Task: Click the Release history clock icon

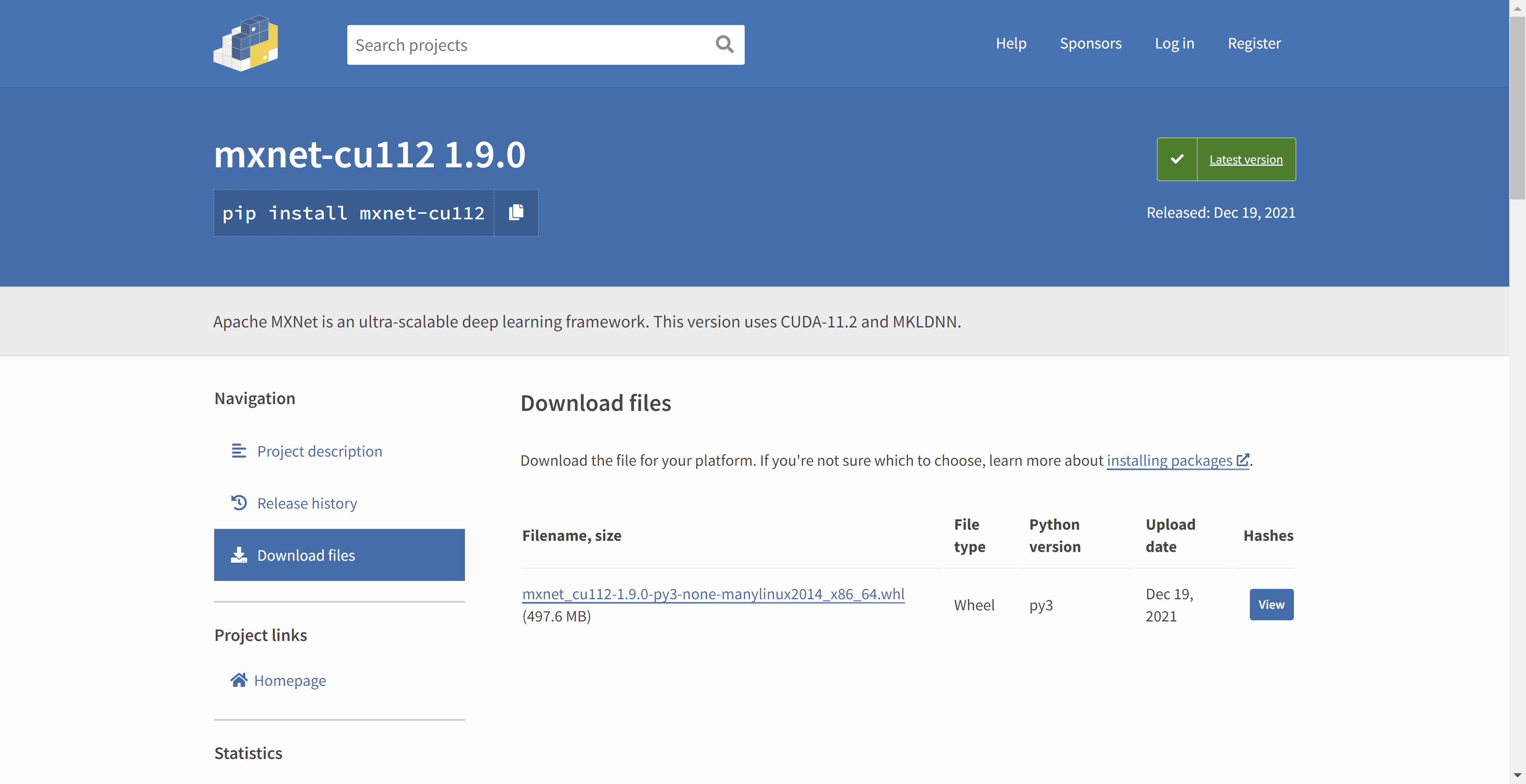Action: (239, 503)
